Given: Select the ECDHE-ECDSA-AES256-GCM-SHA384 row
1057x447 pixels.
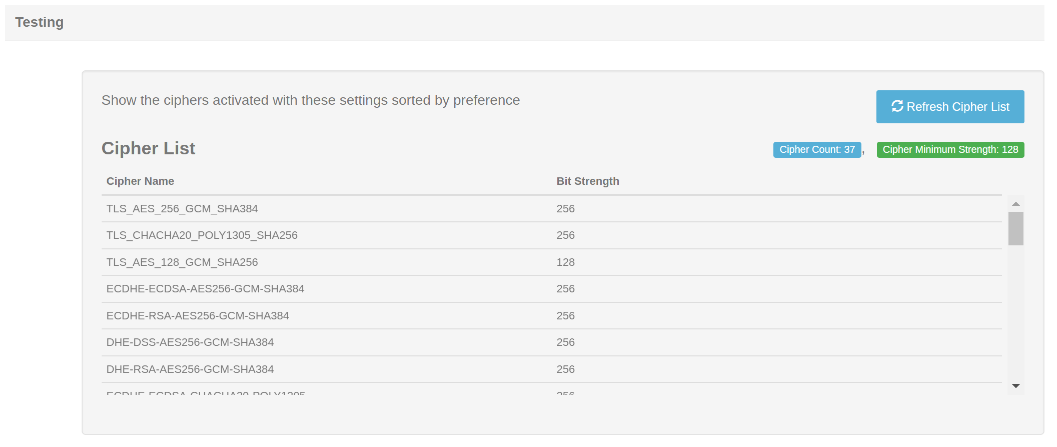Looking at the screenshot, I should (x=551, y=289).
